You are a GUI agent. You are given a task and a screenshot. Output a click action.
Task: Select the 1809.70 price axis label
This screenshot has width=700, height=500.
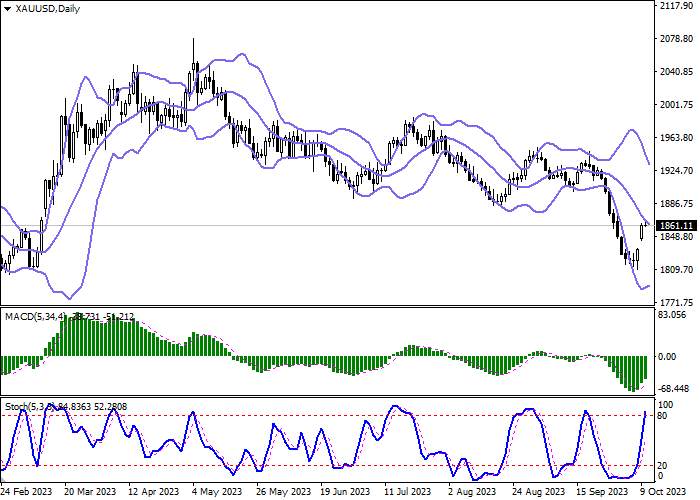click(x=677, y=270)
